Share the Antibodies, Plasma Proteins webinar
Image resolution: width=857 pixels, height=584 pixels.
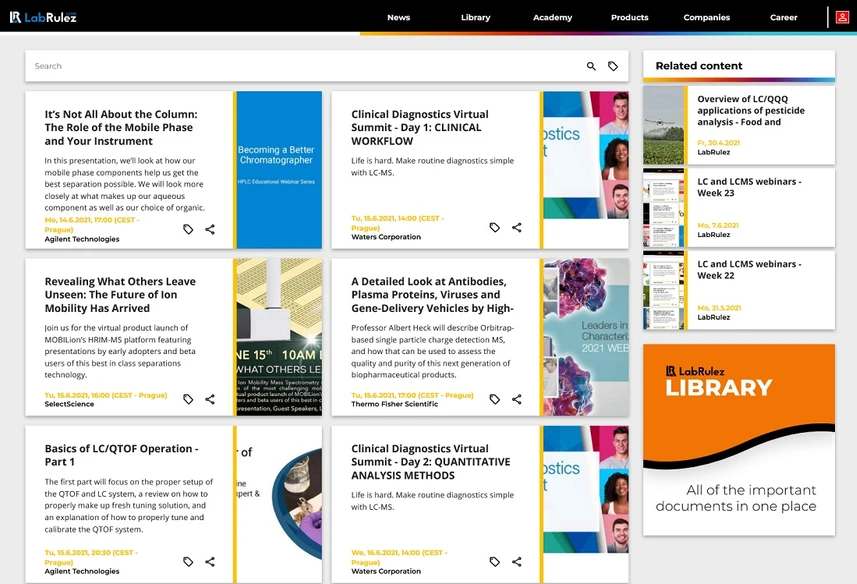click(x=516, y=399)
